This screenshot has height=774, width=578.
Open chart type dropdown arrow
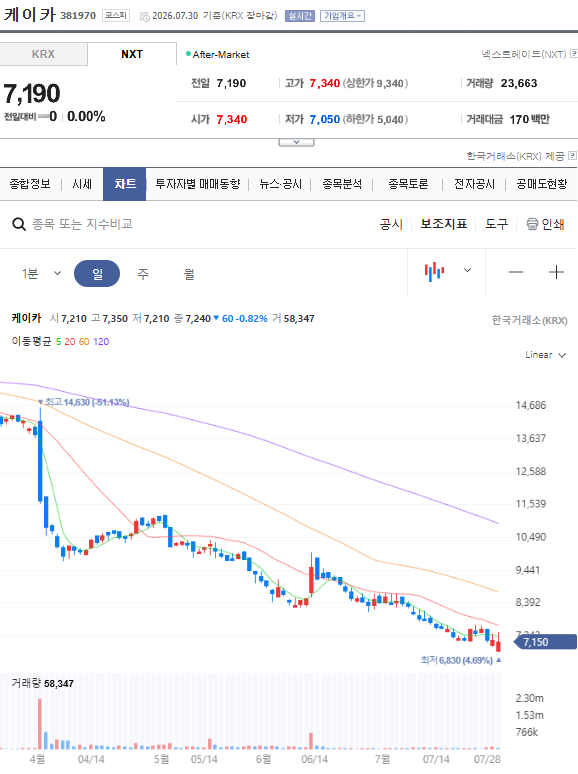(467, 270)
